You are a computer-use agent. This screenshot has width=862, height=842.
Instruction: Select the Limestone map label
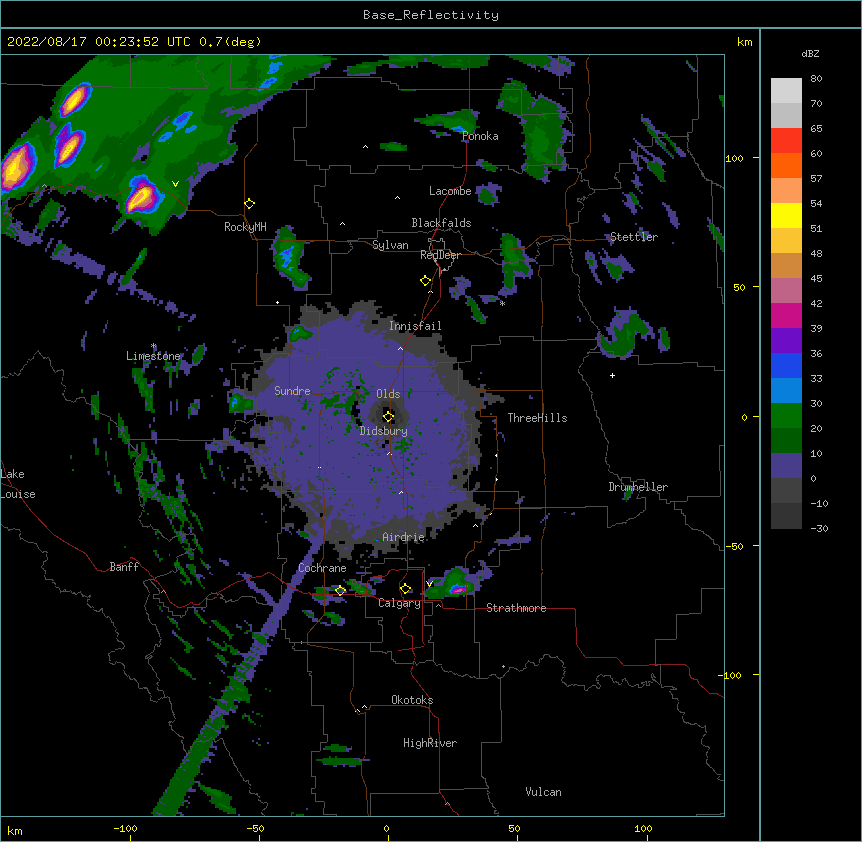[153, 356]
